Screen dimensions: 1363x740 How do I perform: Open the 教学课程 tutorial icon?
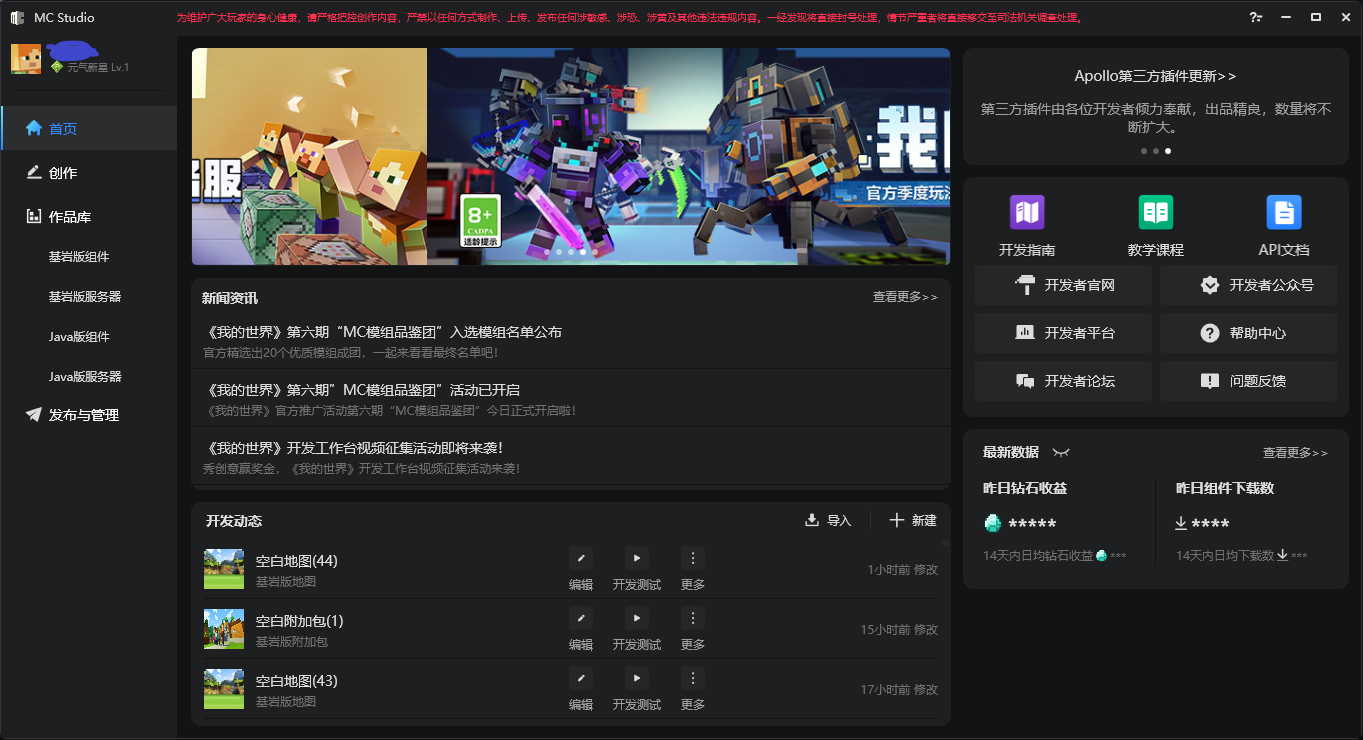click(x=1155, y=212)
